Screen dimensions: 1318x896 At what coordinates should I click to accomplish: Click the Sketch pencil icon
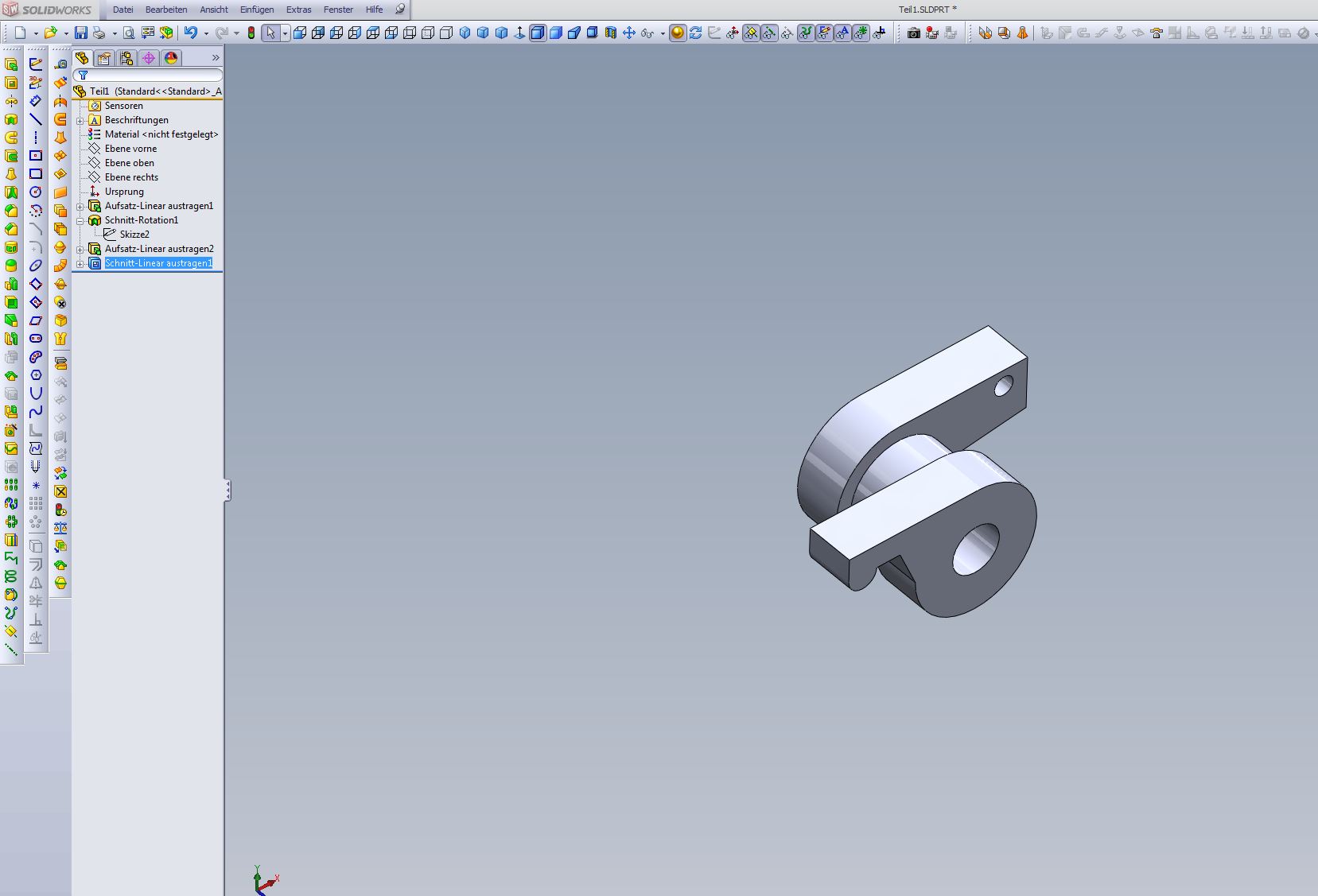pos(36,64)
